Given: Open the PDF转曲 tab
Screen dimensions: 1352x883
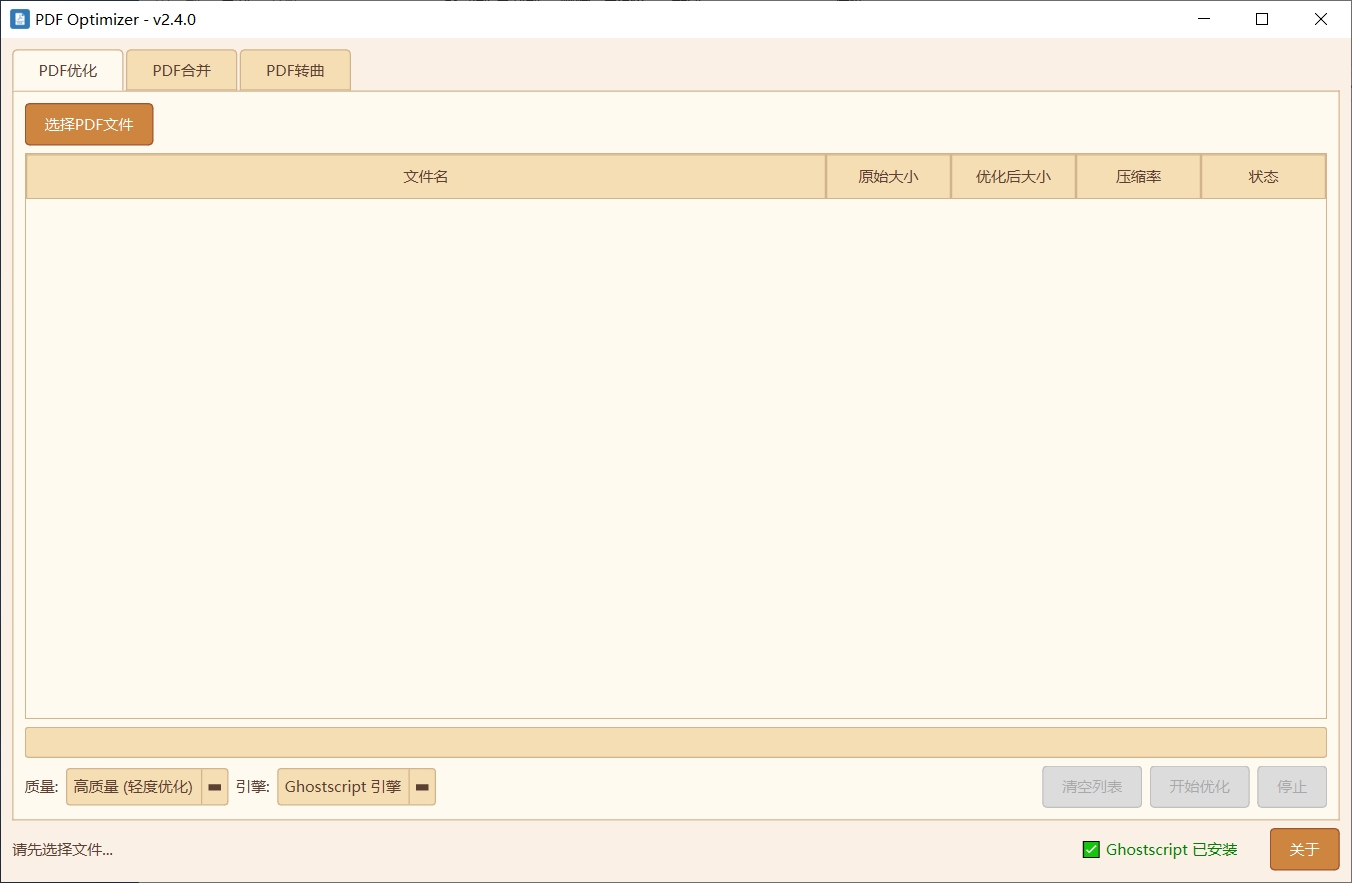Looking at the screenshot, I should (x=295, y=71).
